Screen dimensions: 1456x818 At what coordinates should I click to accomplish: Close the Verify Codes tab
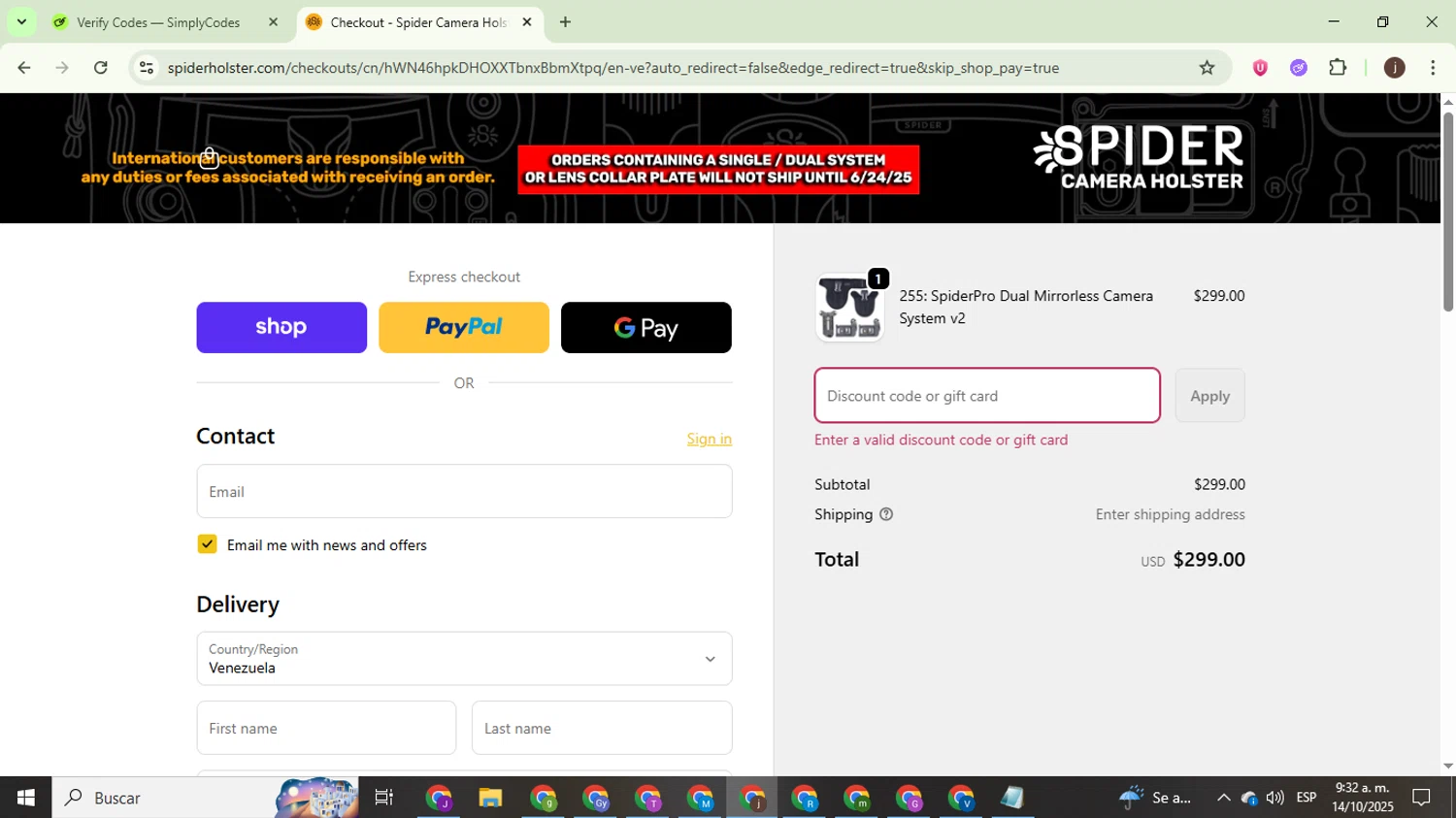point(273,21)
